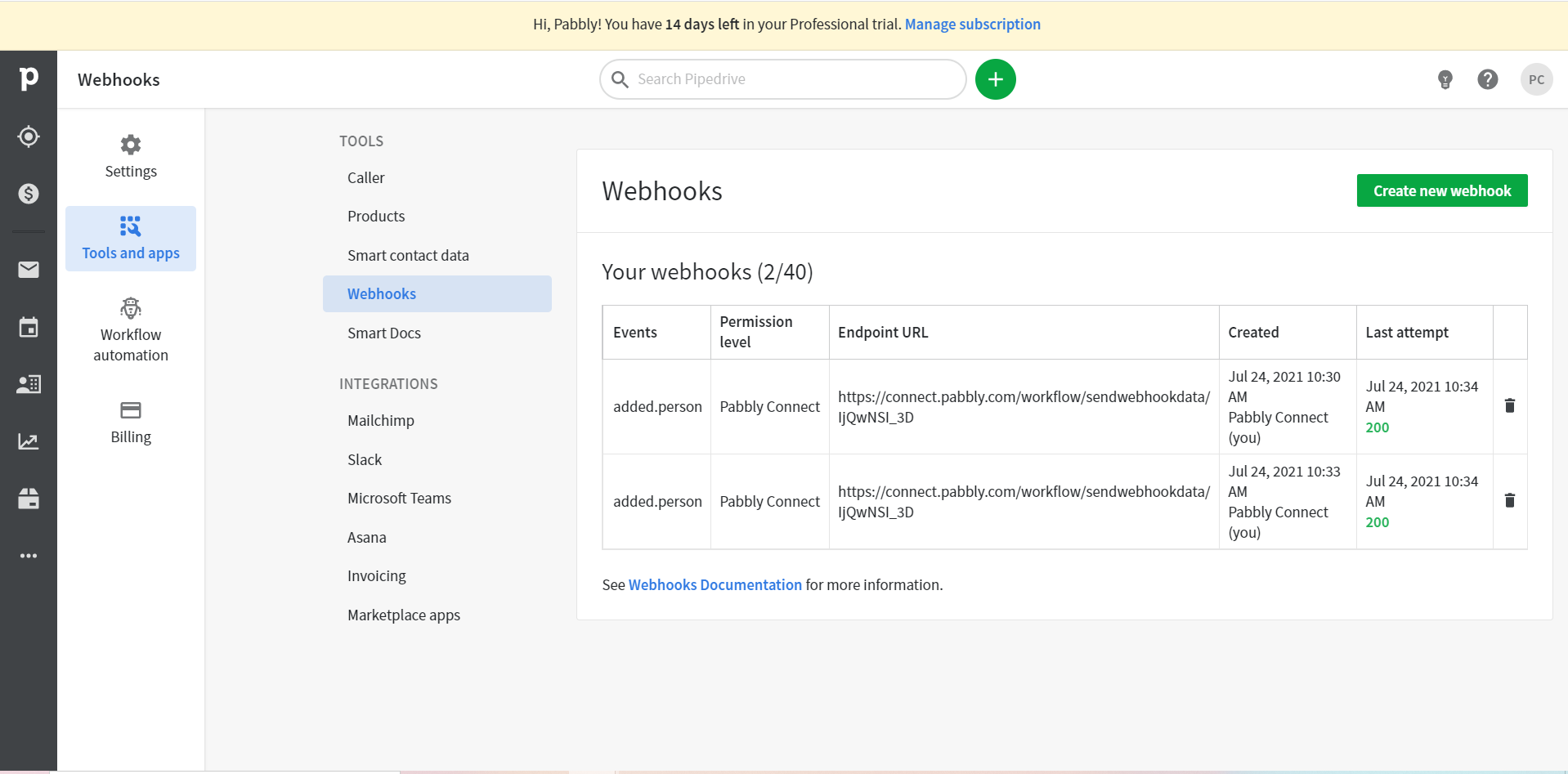Open the Webhooks Documentation link
The height and width of the screenshot is (774, 1568).
point(715,585)
